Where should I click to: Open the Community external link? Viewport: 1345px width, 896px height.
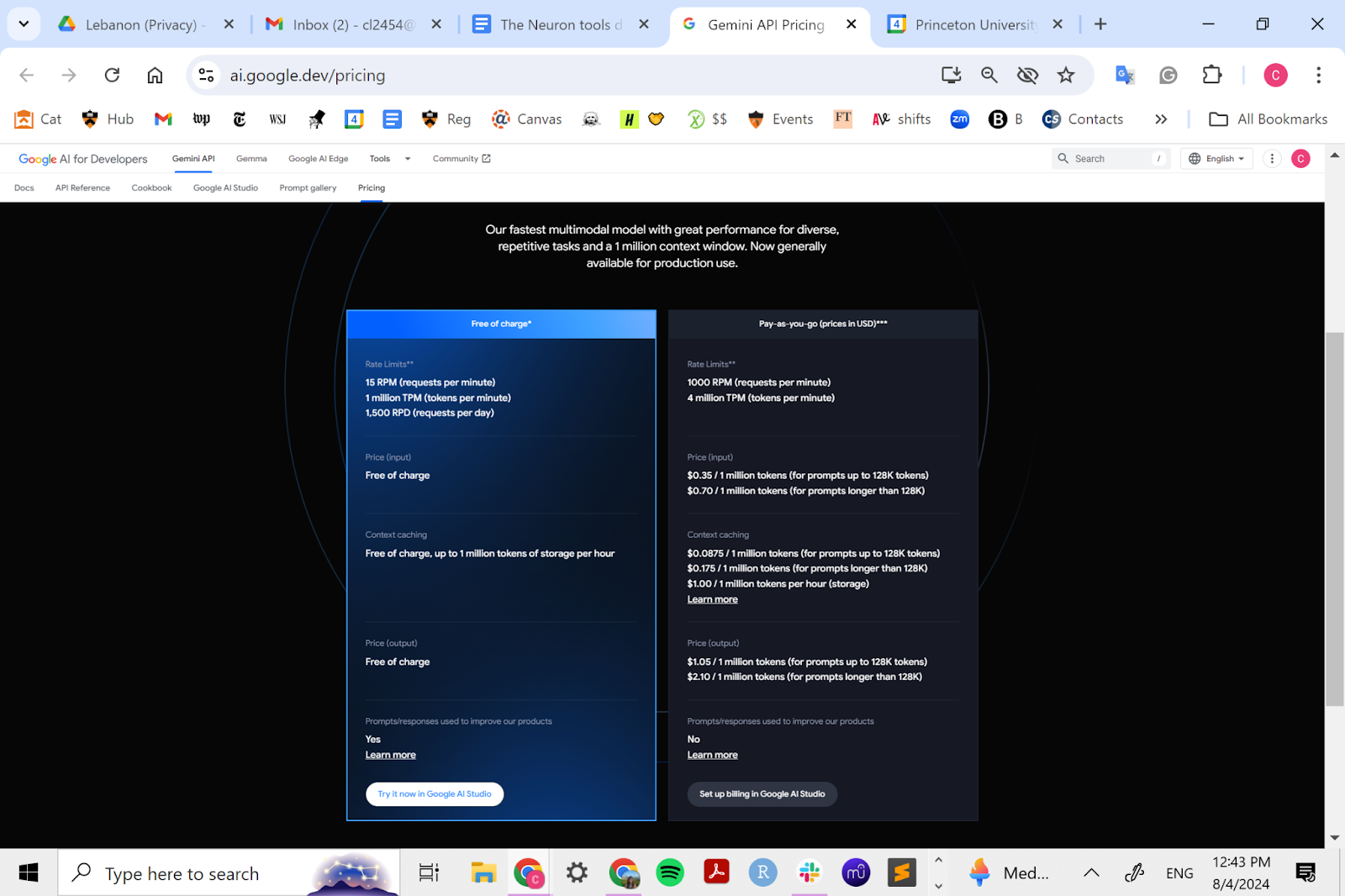click(462, 159)
